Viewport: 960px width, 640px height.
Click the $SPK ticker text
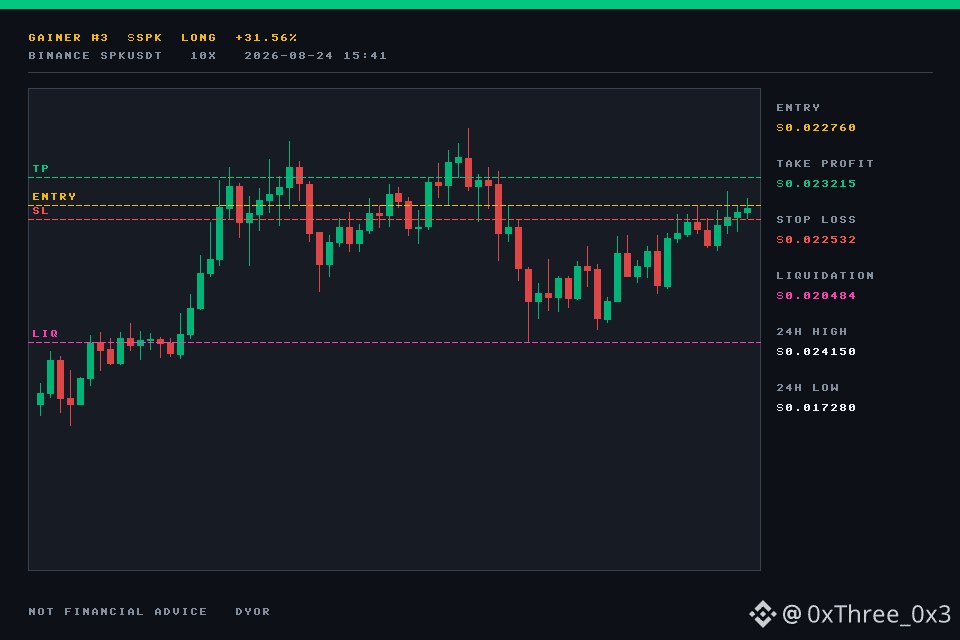[144, 37]
